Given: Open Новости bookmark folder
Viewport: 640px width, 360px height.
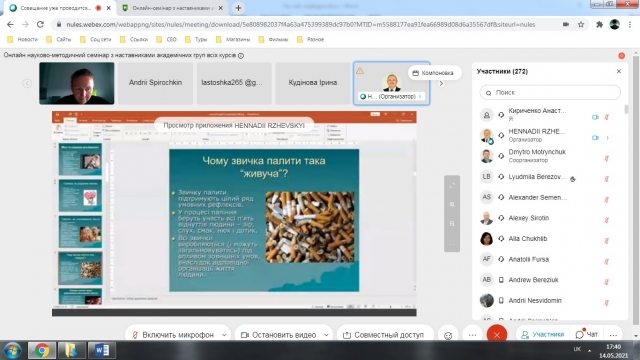Looking at the screenshot, I should click(x=22, y=40).
